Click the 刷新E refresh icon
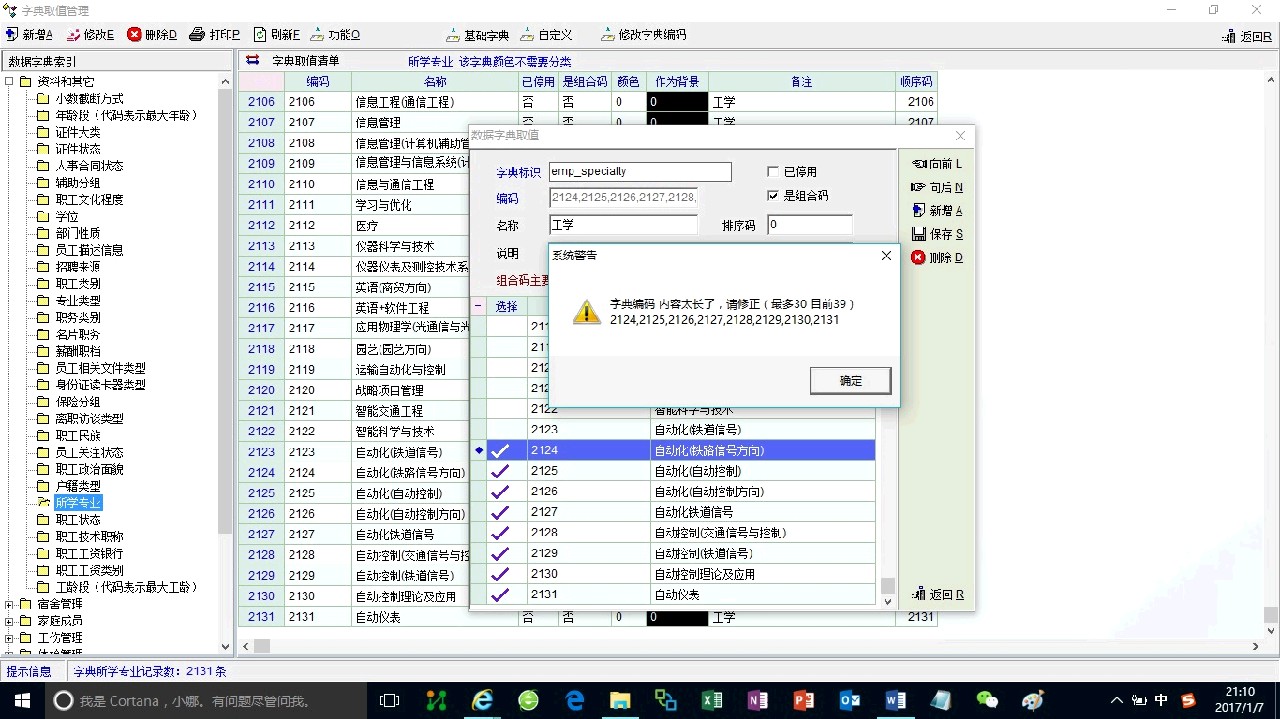 pyautogui.click(x=260, y=35)
